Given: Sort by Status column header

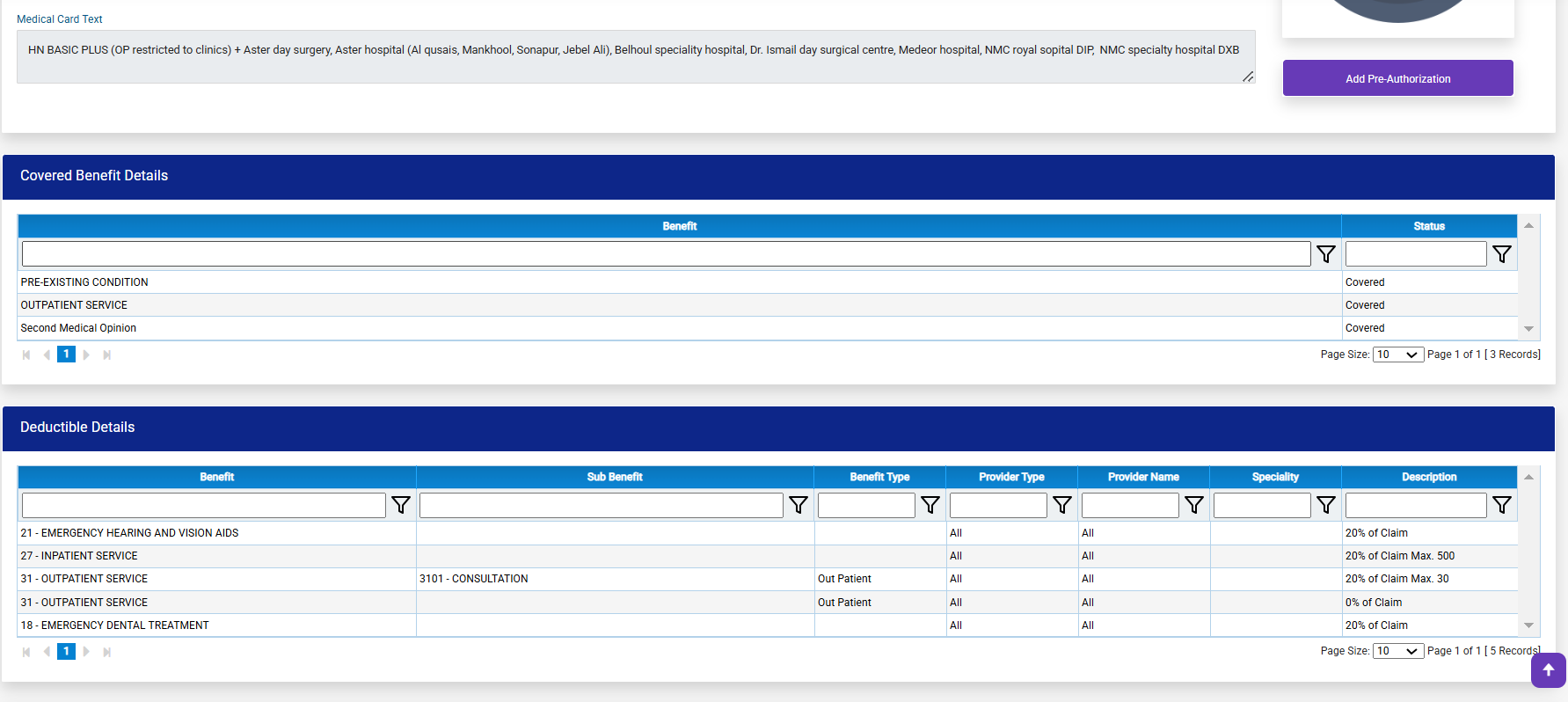Looking at the screenshot, I should click(x=1428, y=226).
